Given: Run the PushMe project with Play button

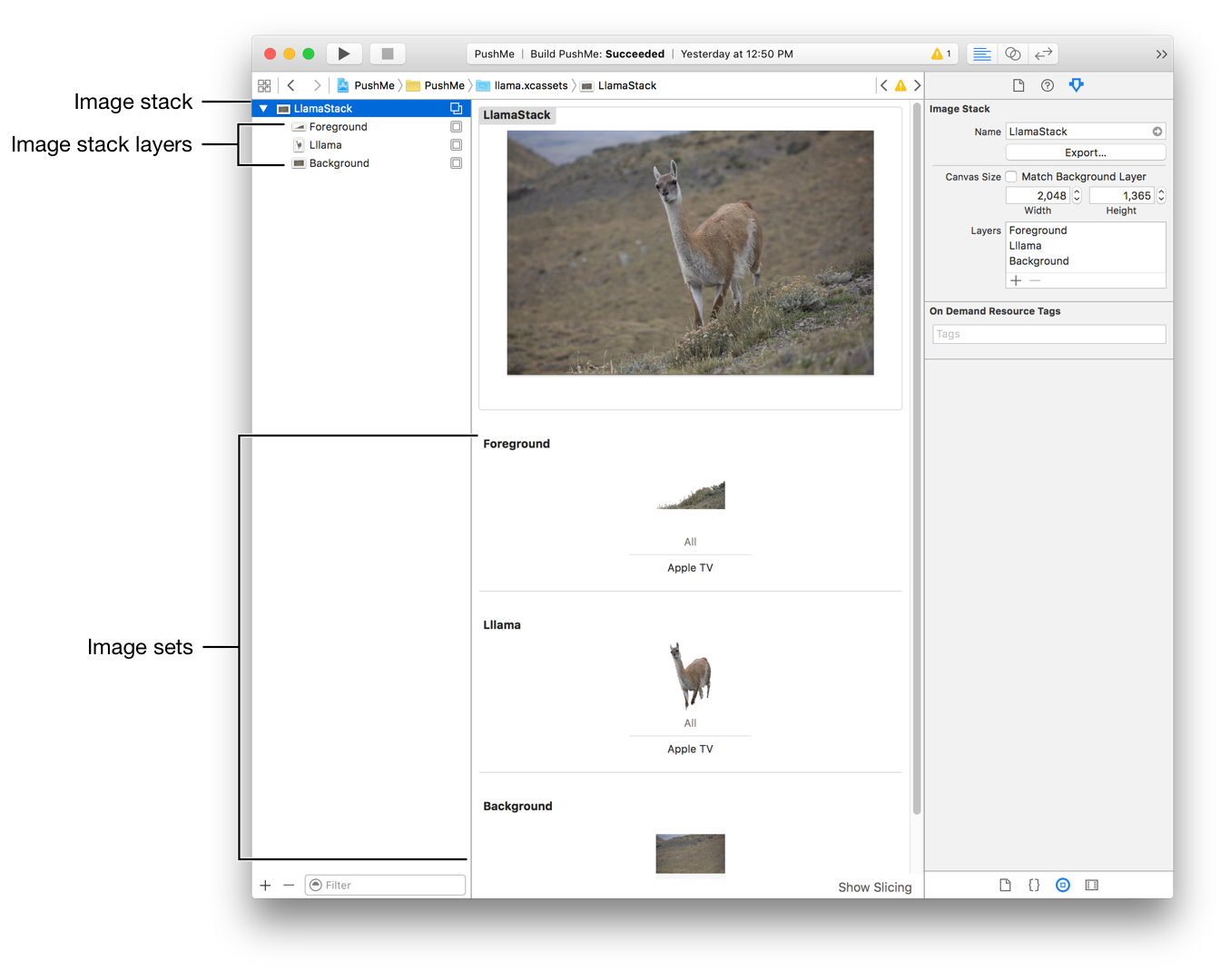Looking at the screenshot, I should pos(344,54).
